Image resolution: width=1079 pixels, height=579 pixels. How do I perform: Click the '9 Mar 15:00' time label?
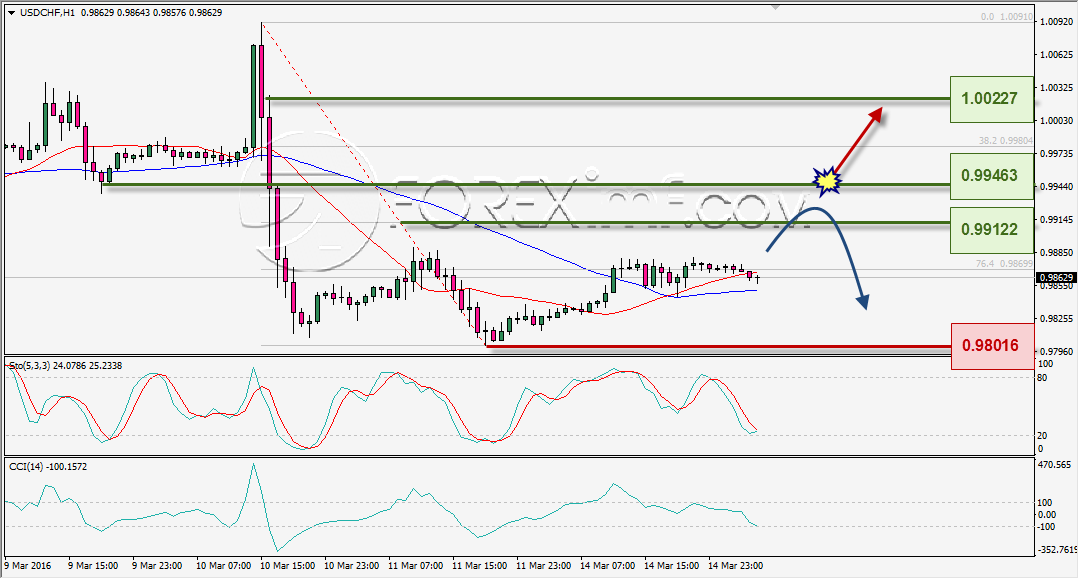(93, 566)
